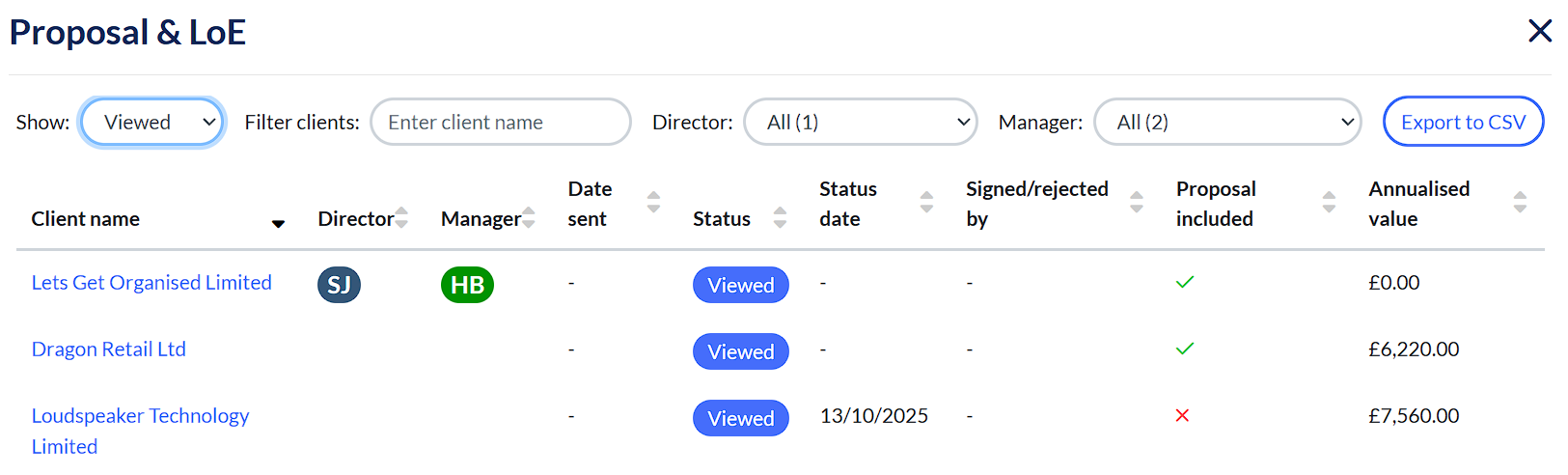Screen dimensions: 1568x475
Task: Sort by Annualised value column arrows
Action: [x=1520, y=202]
